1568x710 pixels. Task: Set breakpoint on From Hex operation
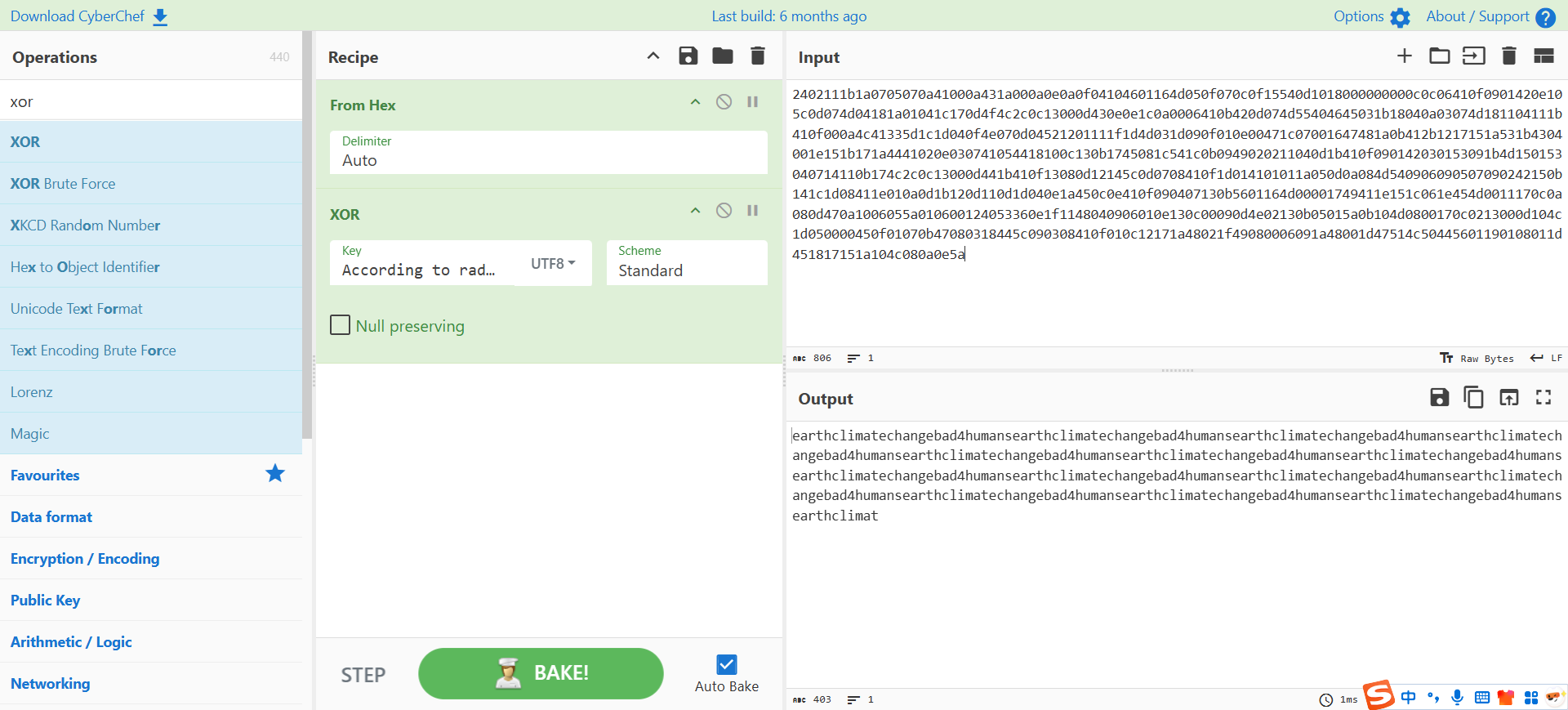coord(753,102)
